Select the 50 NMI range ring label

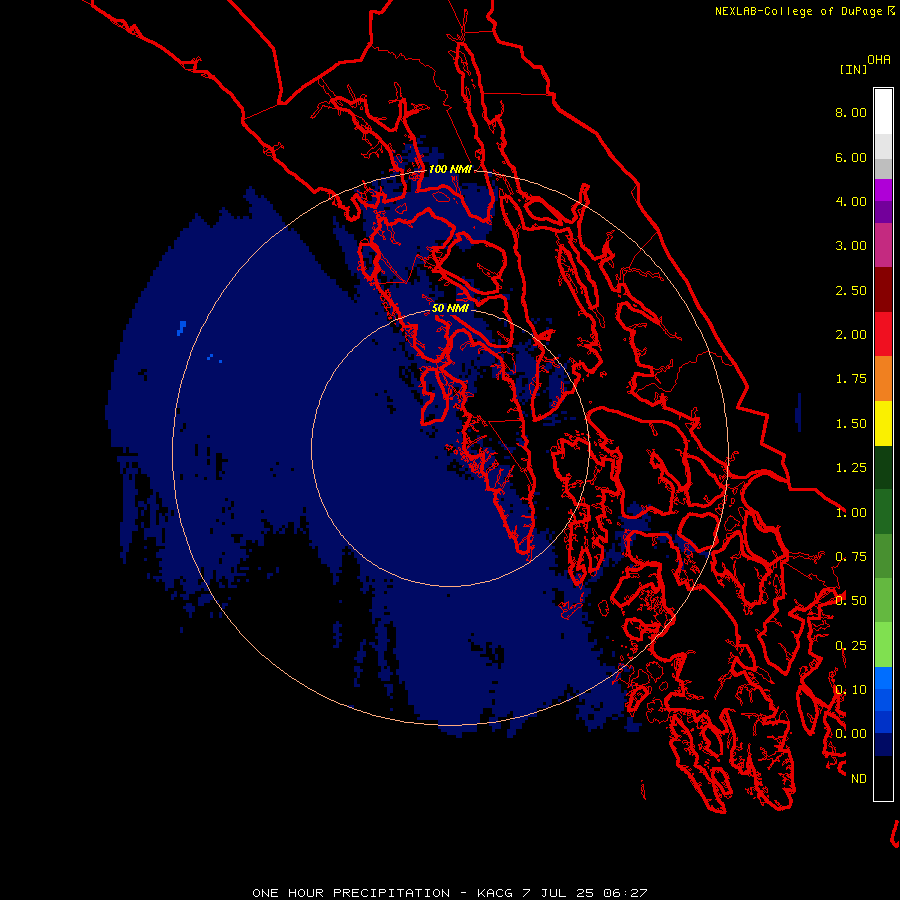[x=450, y=308]
